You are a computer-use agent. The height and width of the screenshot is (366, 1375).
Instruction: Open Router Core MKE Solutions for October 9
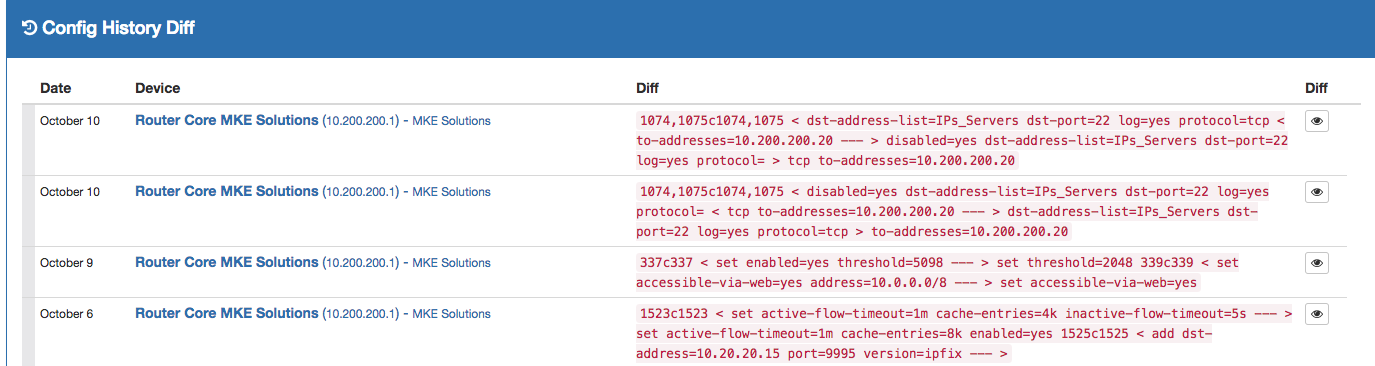point(226,262)
